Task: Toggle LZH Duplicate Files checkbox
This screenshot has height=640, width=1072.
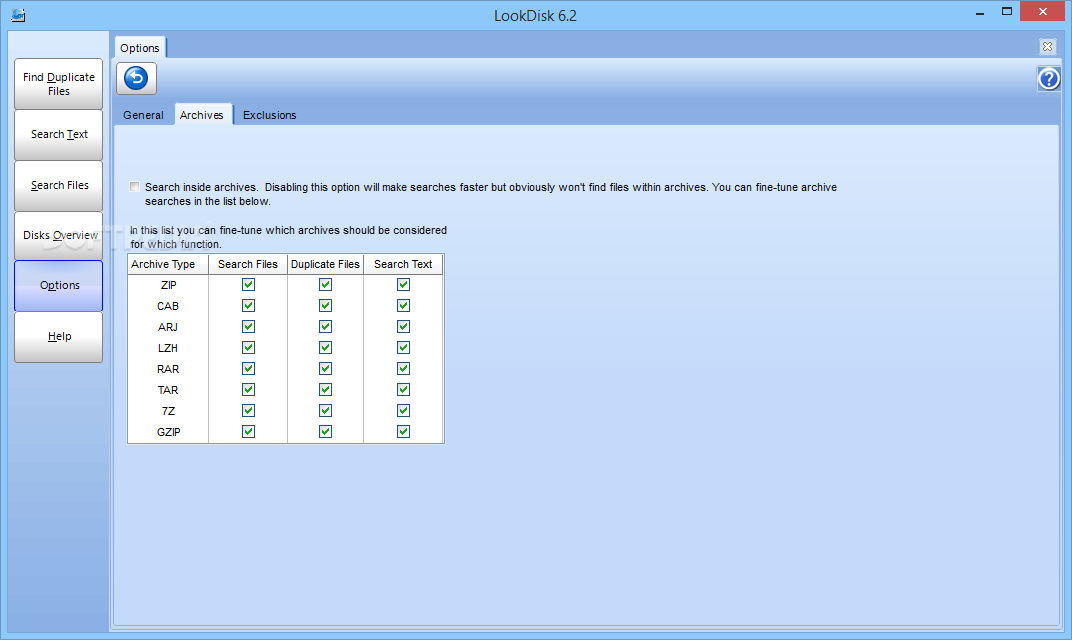Action: (x=325, y=347)
